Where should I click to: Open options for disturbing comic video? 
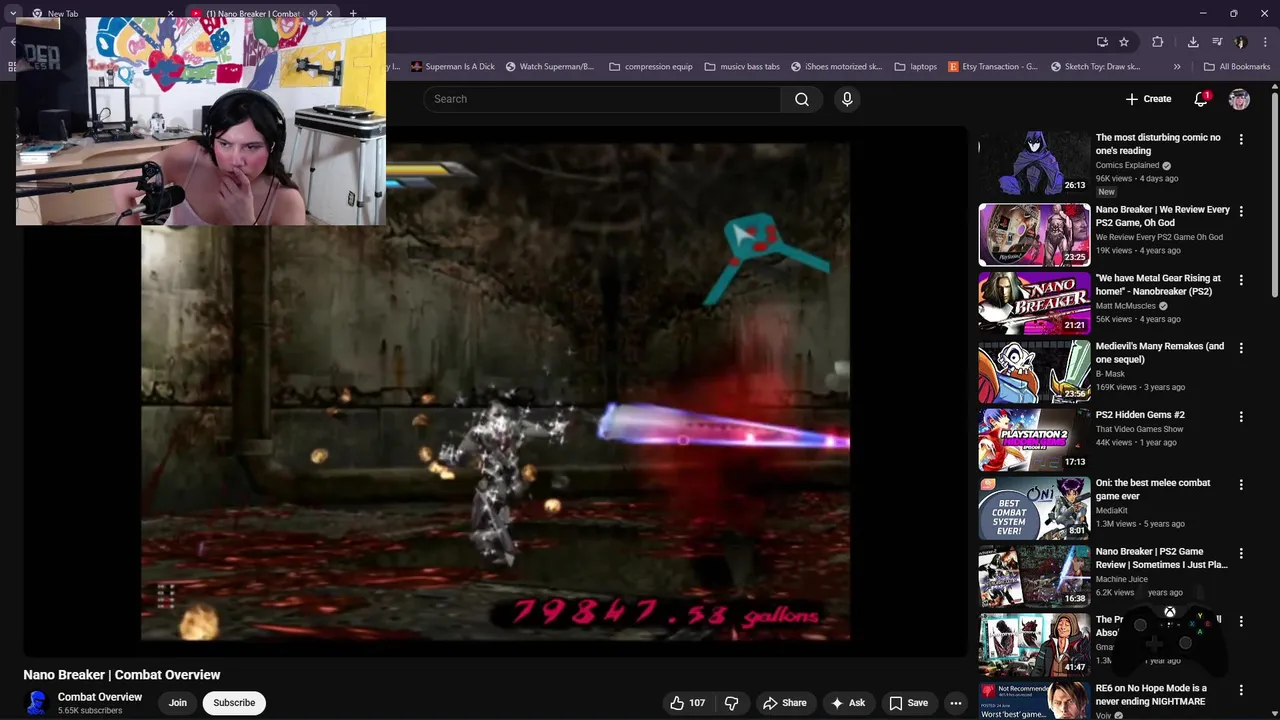pyautogui.click(x=1241, y=140)
